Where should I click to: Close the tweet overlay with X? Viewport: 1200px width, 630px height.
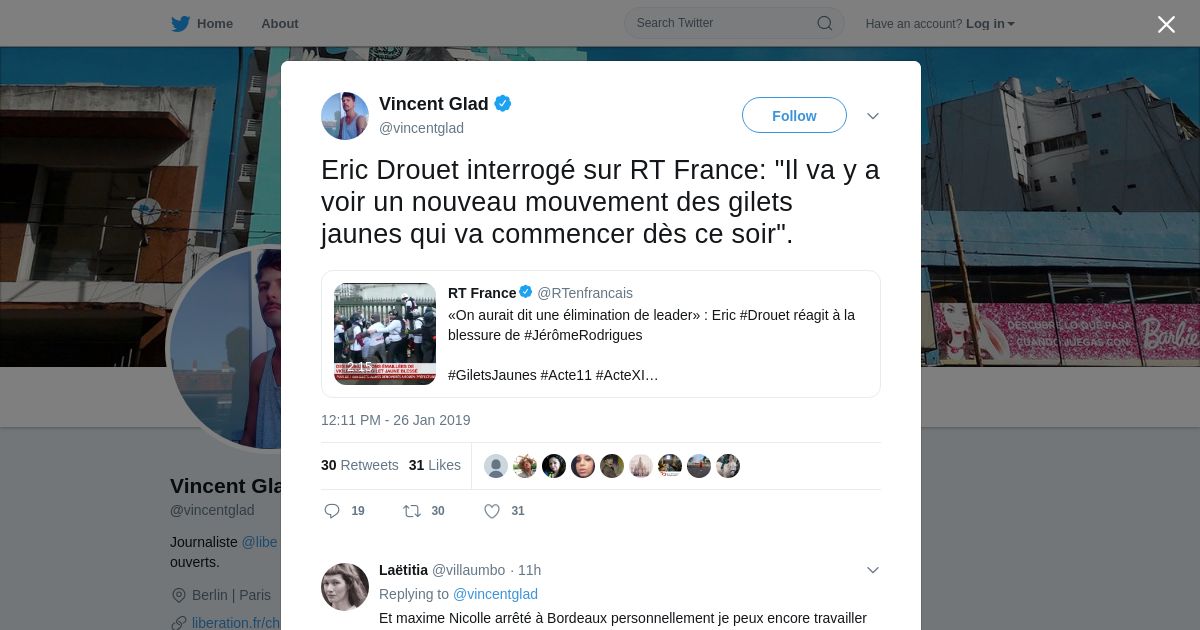click(x=1166, y=24)
